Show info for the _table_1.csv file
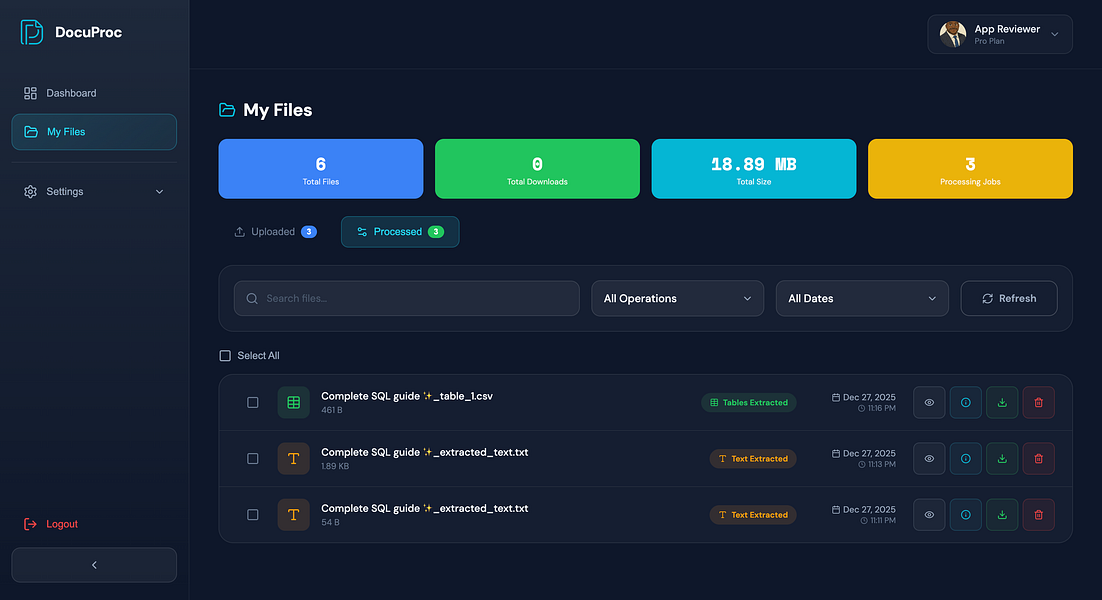The width and height of the screenshot is (1102, 600). pyautogui.click(x=966, y=403)
